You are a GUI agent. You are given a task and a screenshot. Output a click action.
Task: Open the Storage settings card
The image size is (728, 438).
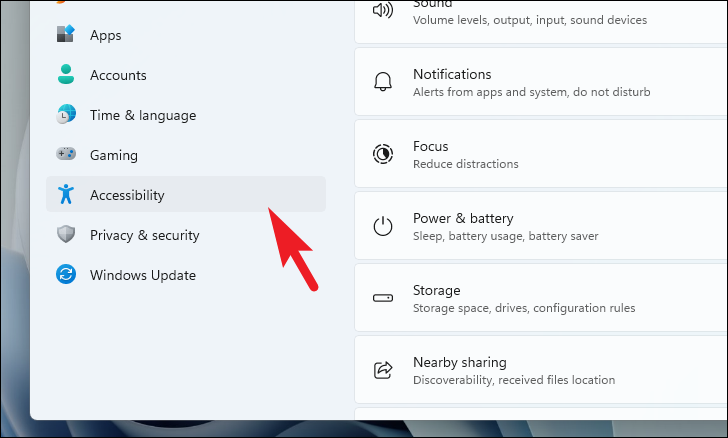click(x=541, y=298)
